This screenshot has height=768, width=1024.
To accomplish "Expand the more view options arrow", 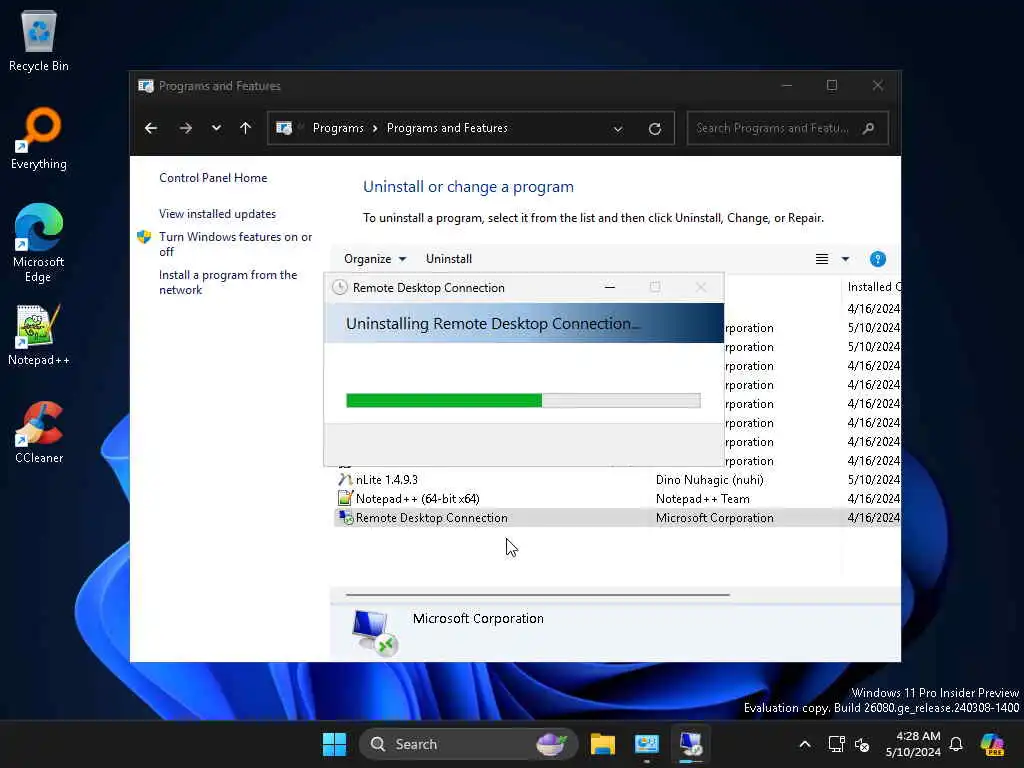I will [845, 259].
